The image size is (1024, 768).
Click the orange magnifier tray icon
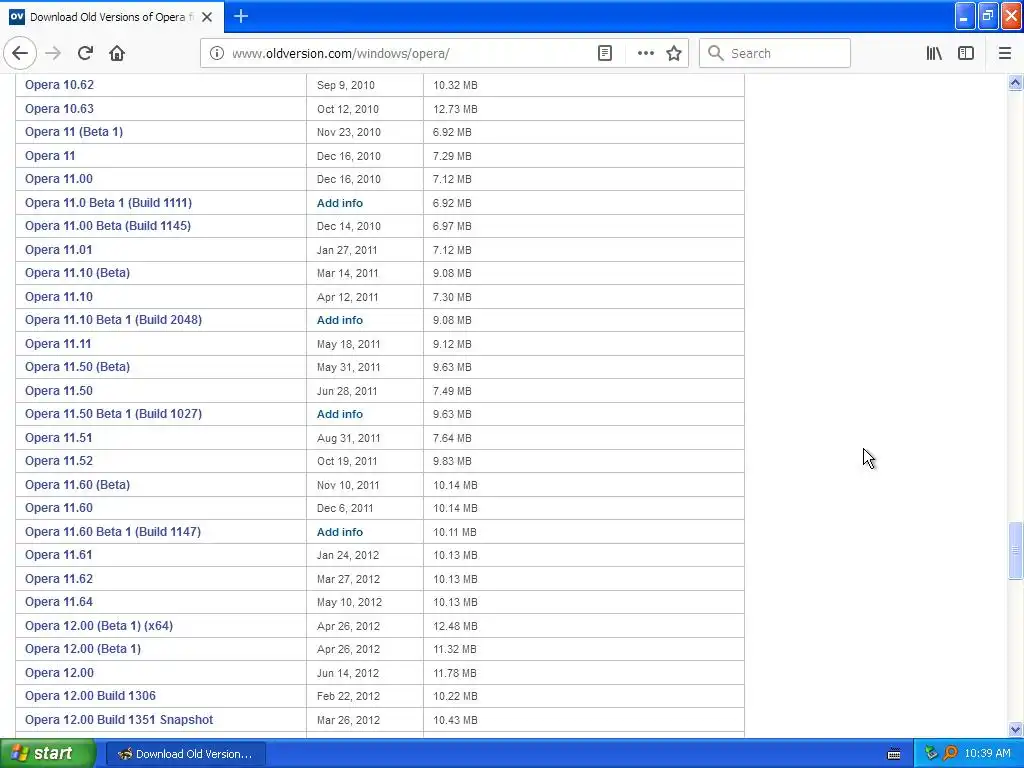(950, 754)
